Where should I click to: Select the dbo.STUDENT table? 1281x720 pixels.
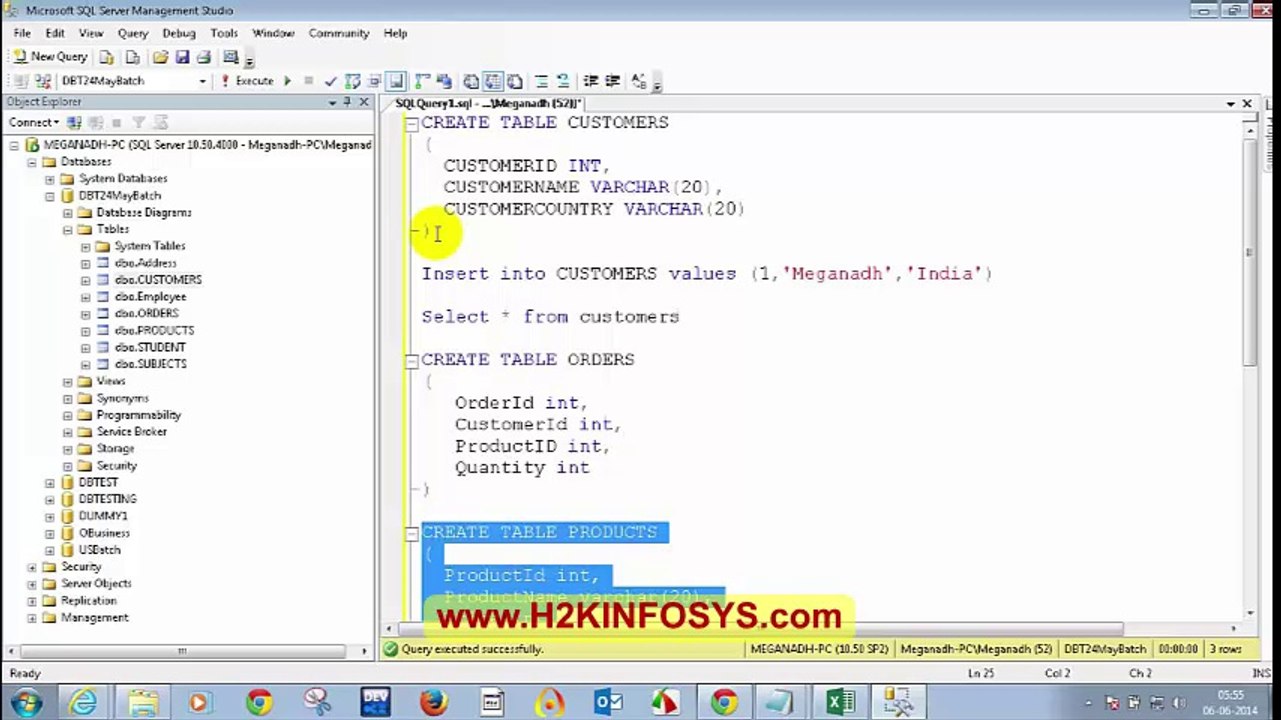(x=150, y=348)
